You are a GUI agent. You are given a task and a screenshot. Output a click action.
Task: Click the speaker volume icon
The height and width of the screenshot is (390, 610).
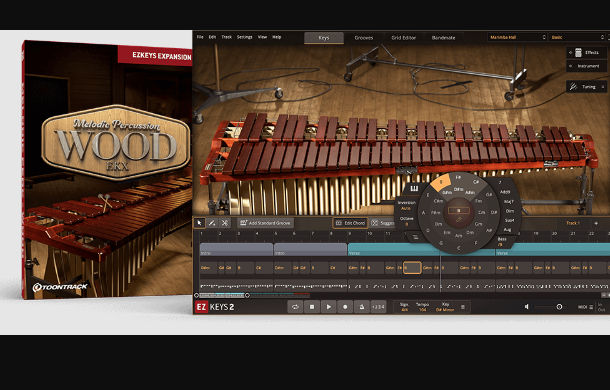click(527, 307)
